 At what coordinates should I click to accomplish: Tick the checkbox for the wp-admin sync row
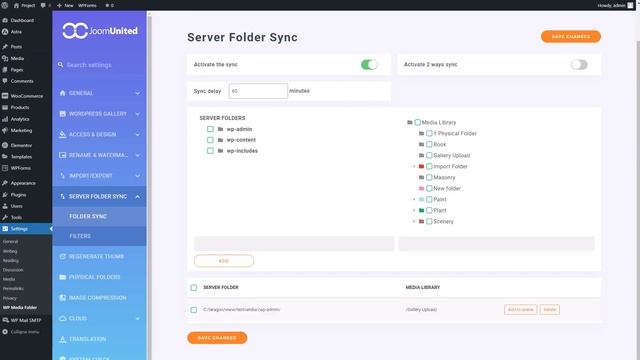coord(194,310)
